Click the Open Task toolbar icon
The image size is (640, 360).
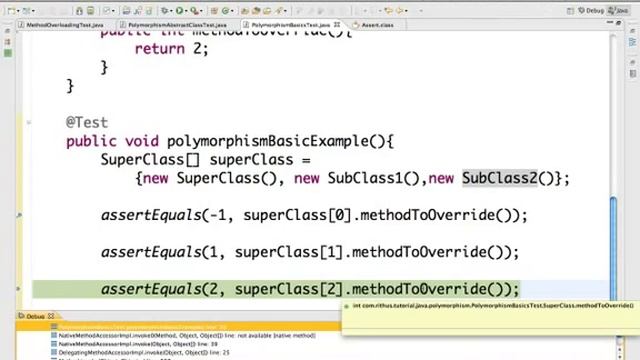256,11
